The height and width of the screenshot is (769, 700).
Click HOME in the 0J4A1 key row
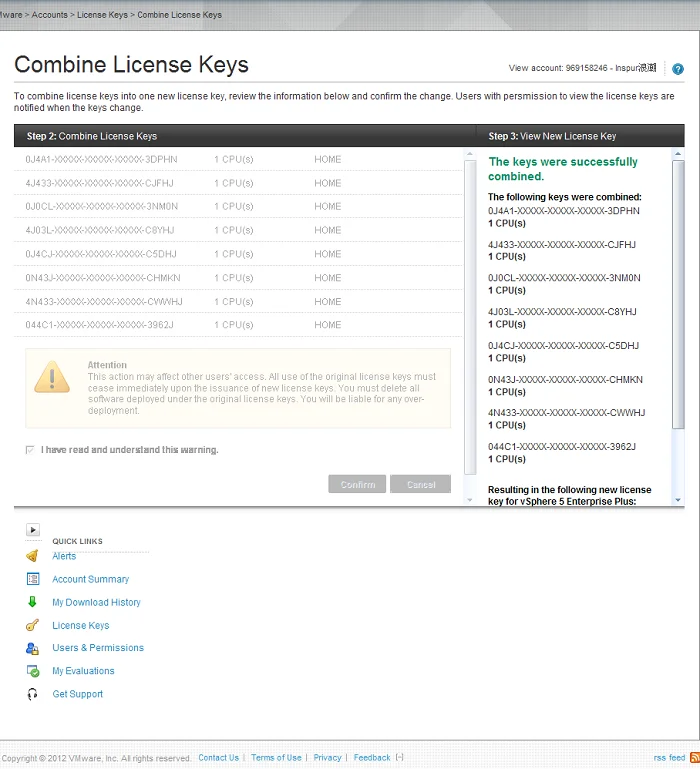(328, 159)
